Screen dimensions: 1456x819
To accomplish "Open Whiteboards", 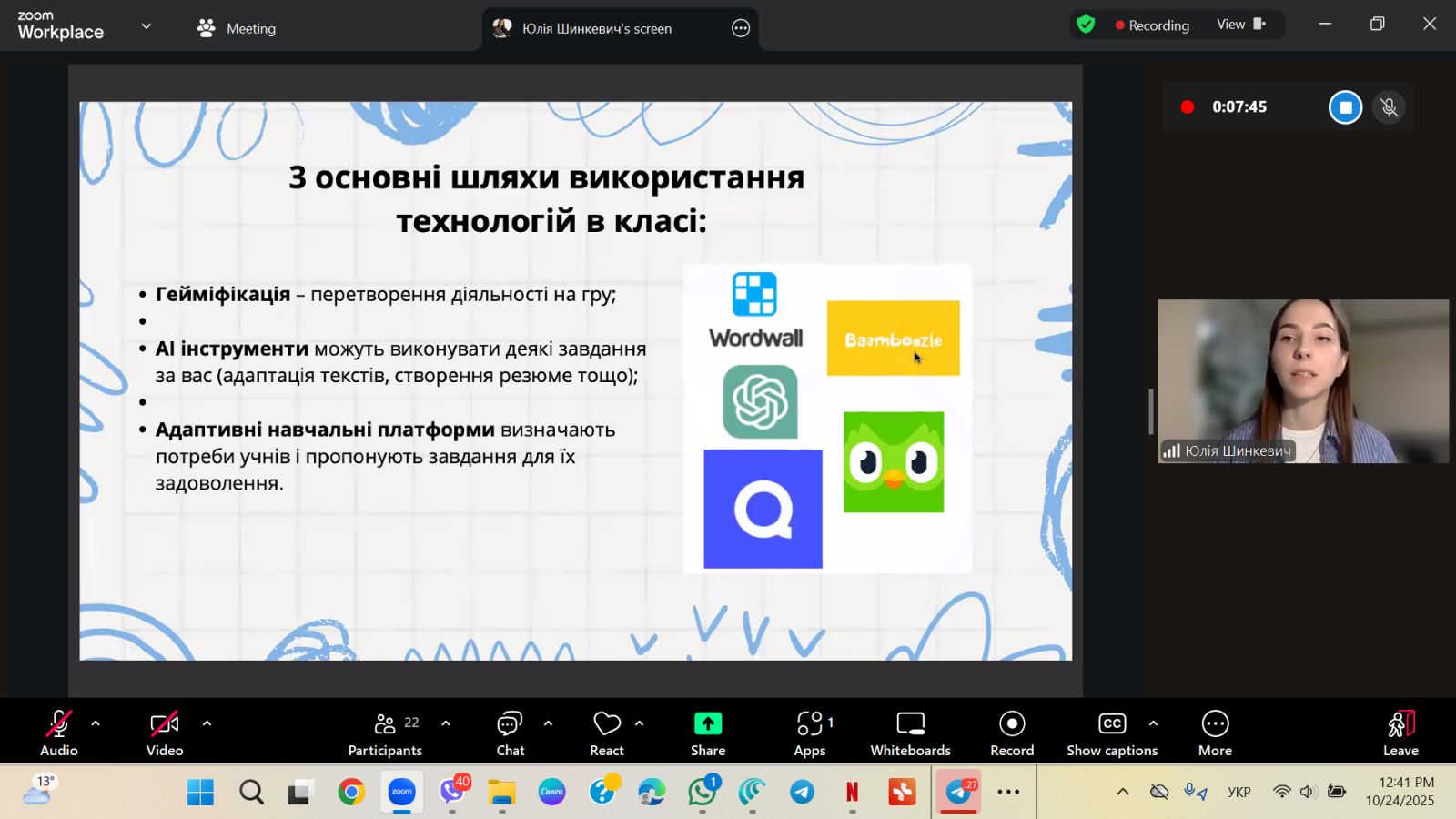I will pos(910,733).
